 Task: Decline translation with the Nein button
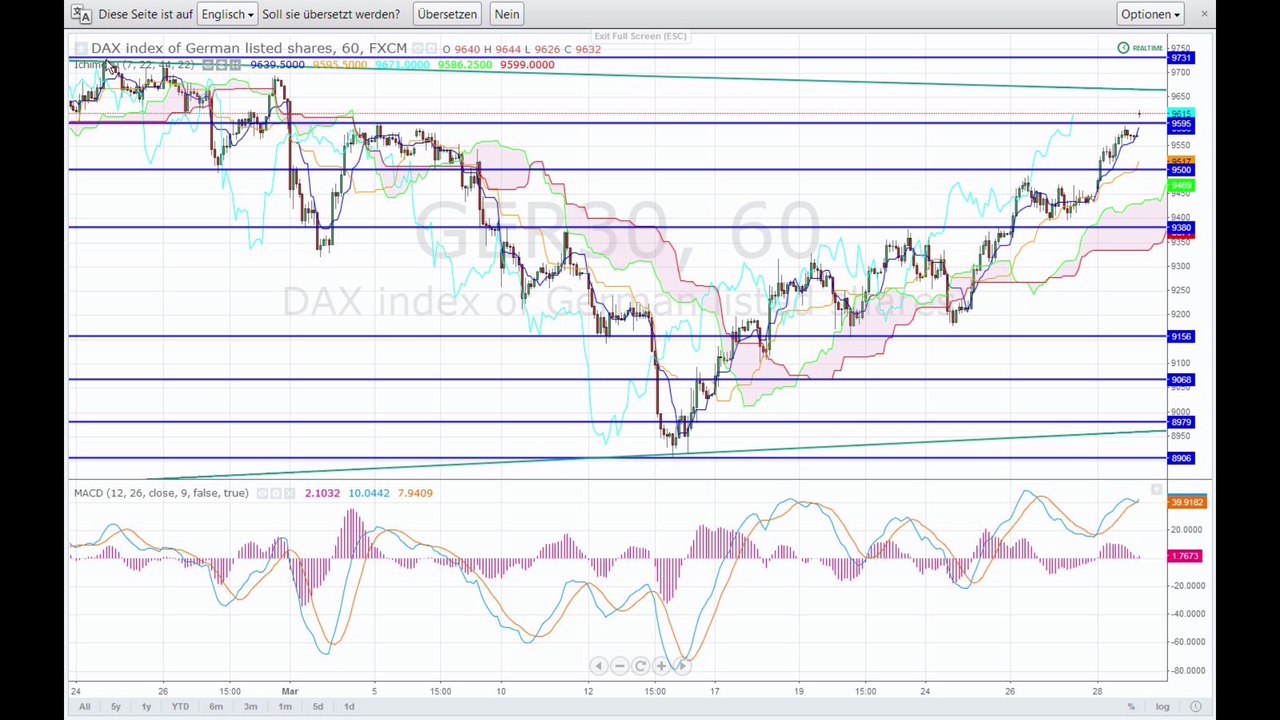(507, 14)
